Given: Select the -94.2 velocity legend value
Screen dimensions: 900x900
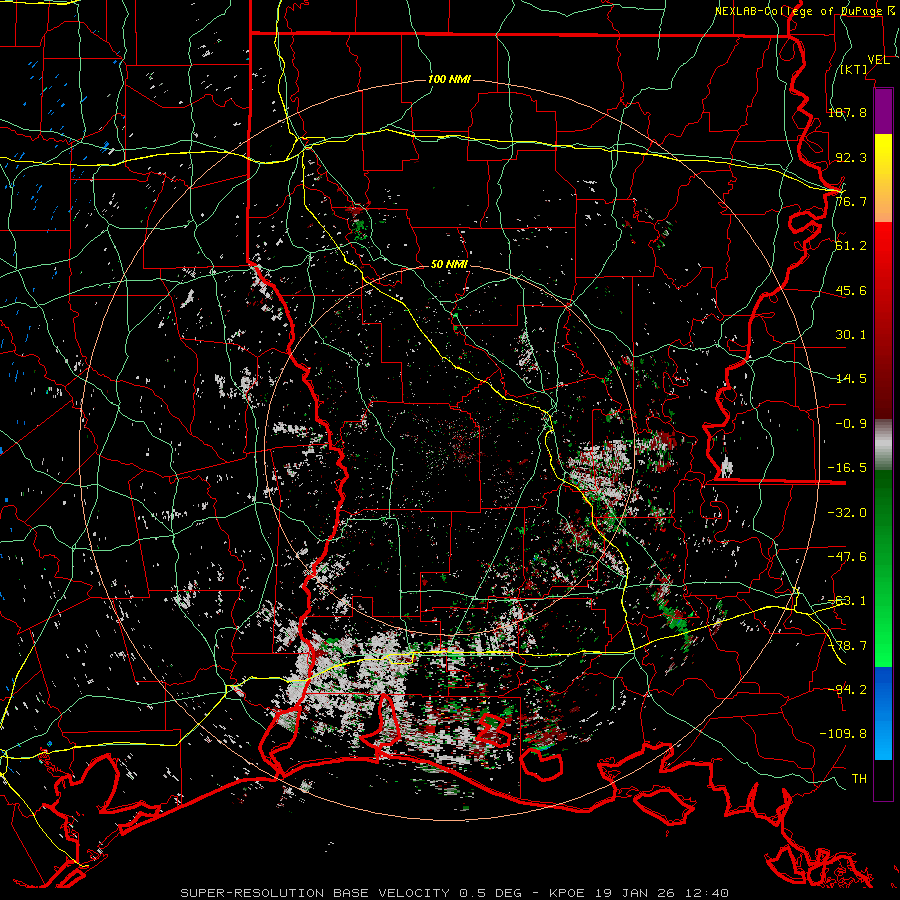Looking at the screenshot, I should [x=847, y=689].
